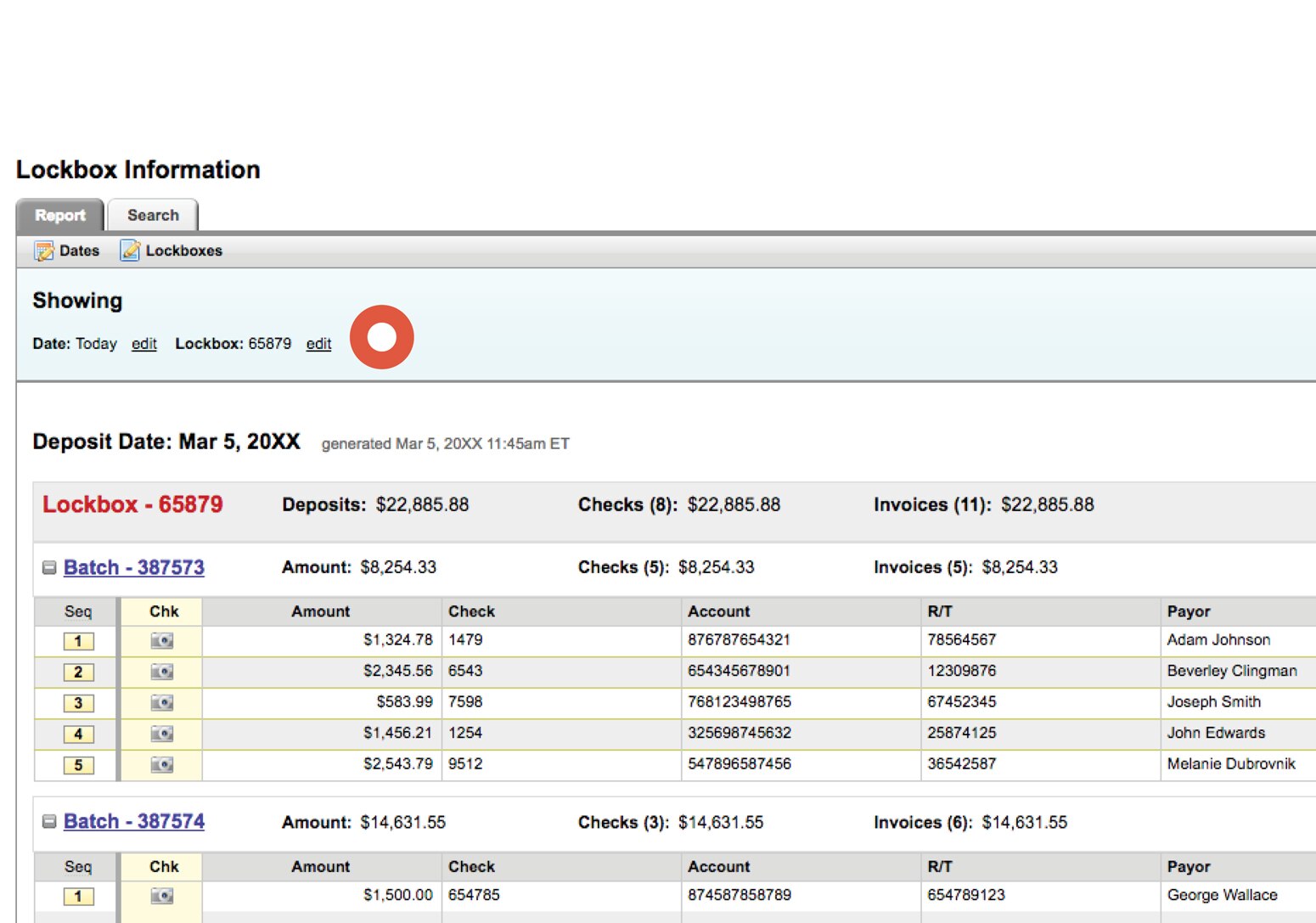View Joseph Smith's check image

pos(160,702)
